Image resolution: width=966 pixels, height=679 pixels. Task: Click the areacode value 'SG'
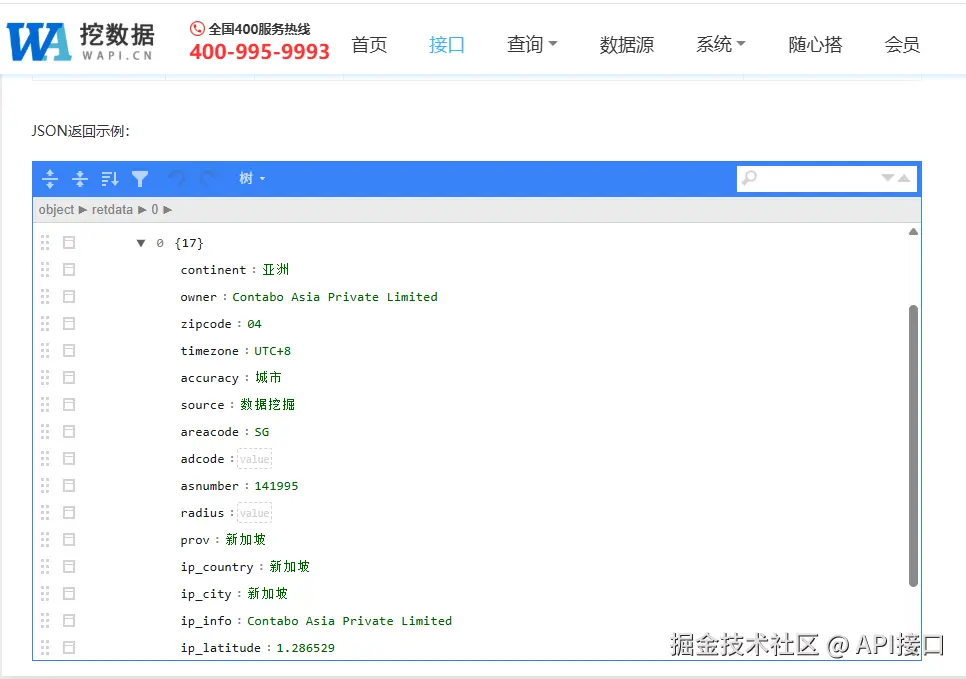coord(262,432)
